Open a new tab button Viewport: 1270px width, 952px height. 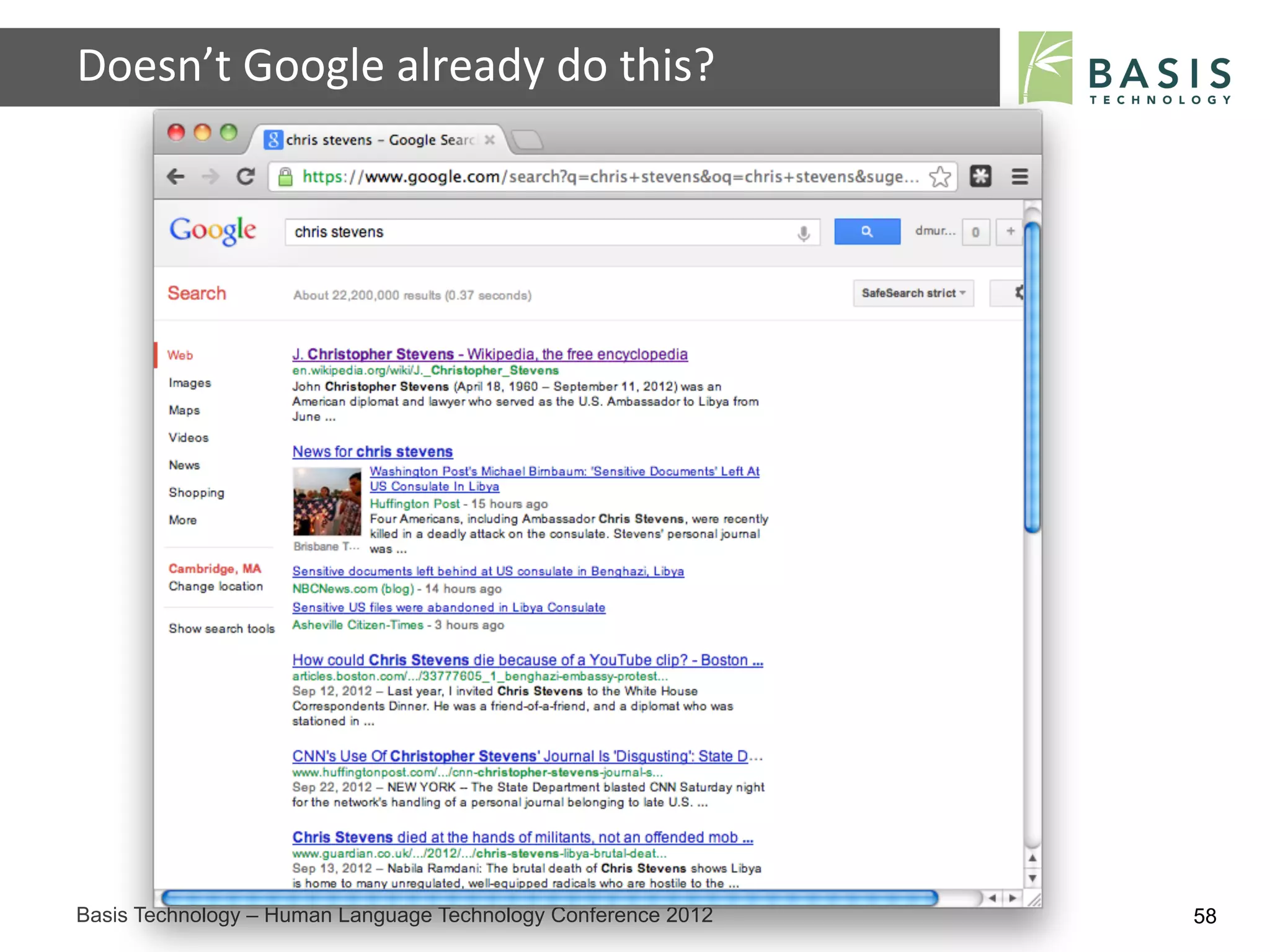[528, 140]
